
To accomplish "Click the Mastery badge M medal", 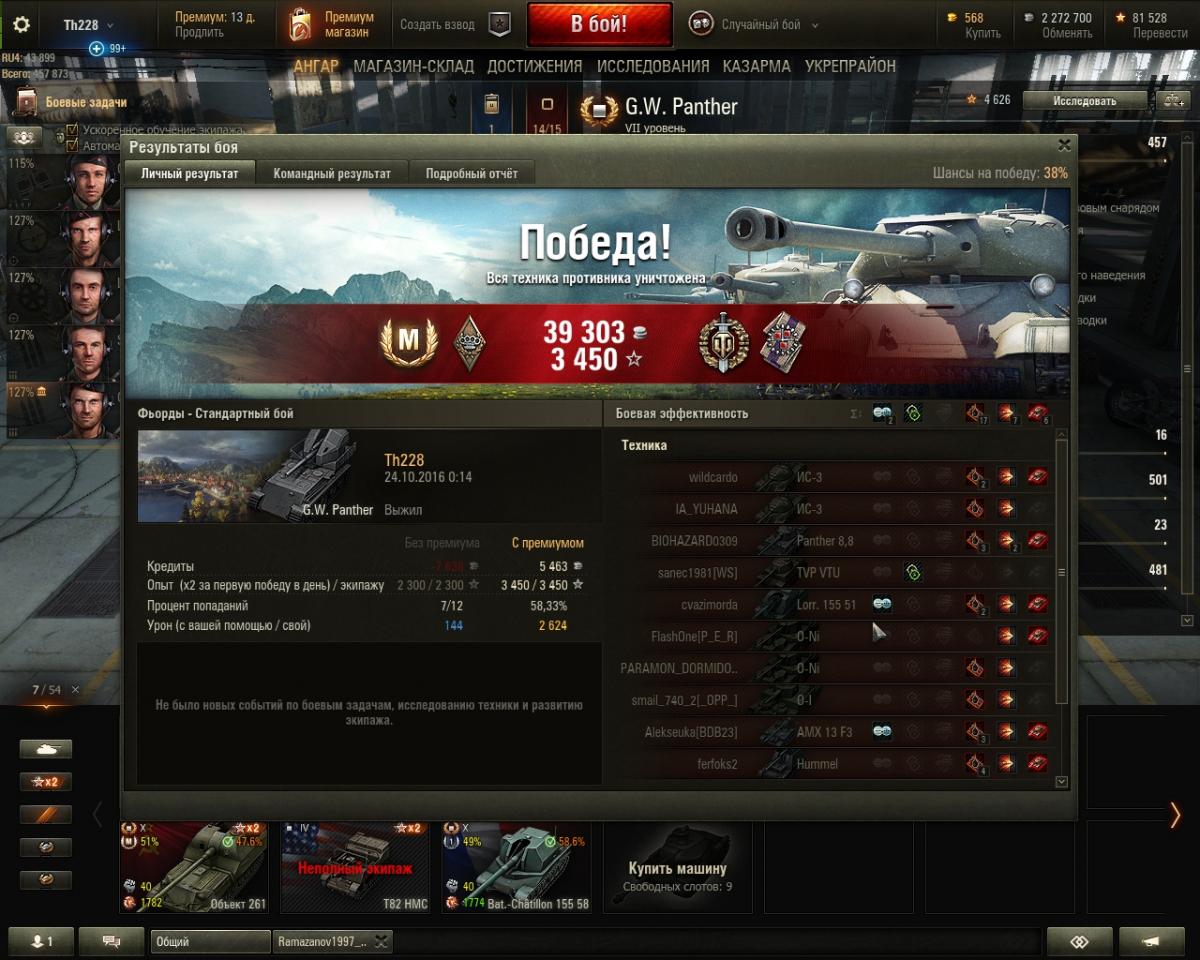I will click(408, 343).
